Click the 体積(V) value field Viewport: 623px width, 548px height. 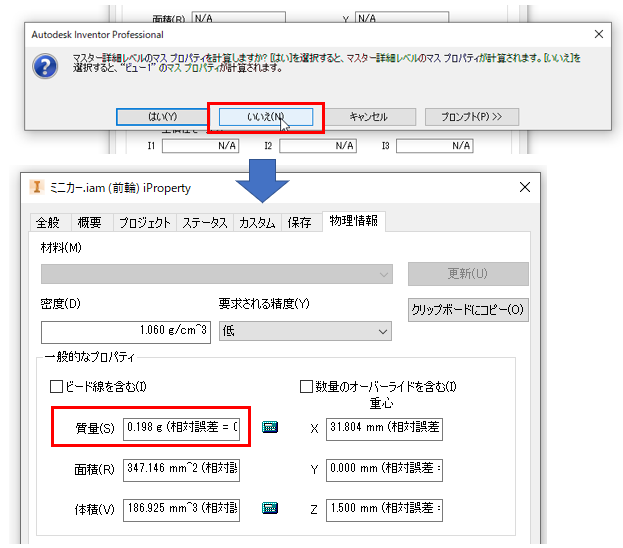coord(181,510)
